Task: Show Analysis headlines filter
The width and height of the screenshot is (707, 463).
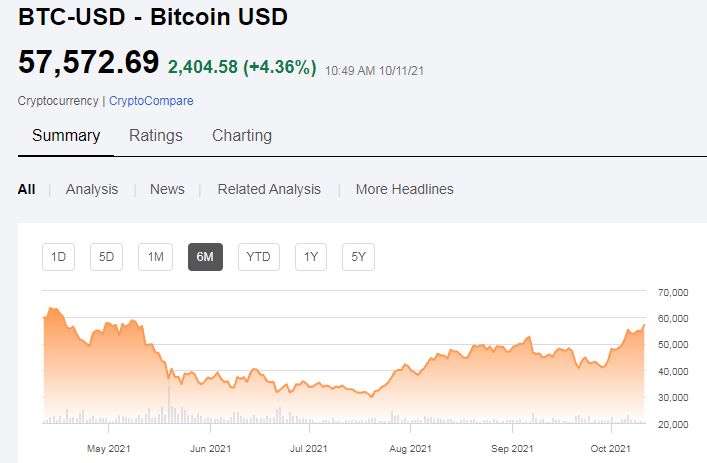Action: [x=92, y=189]
